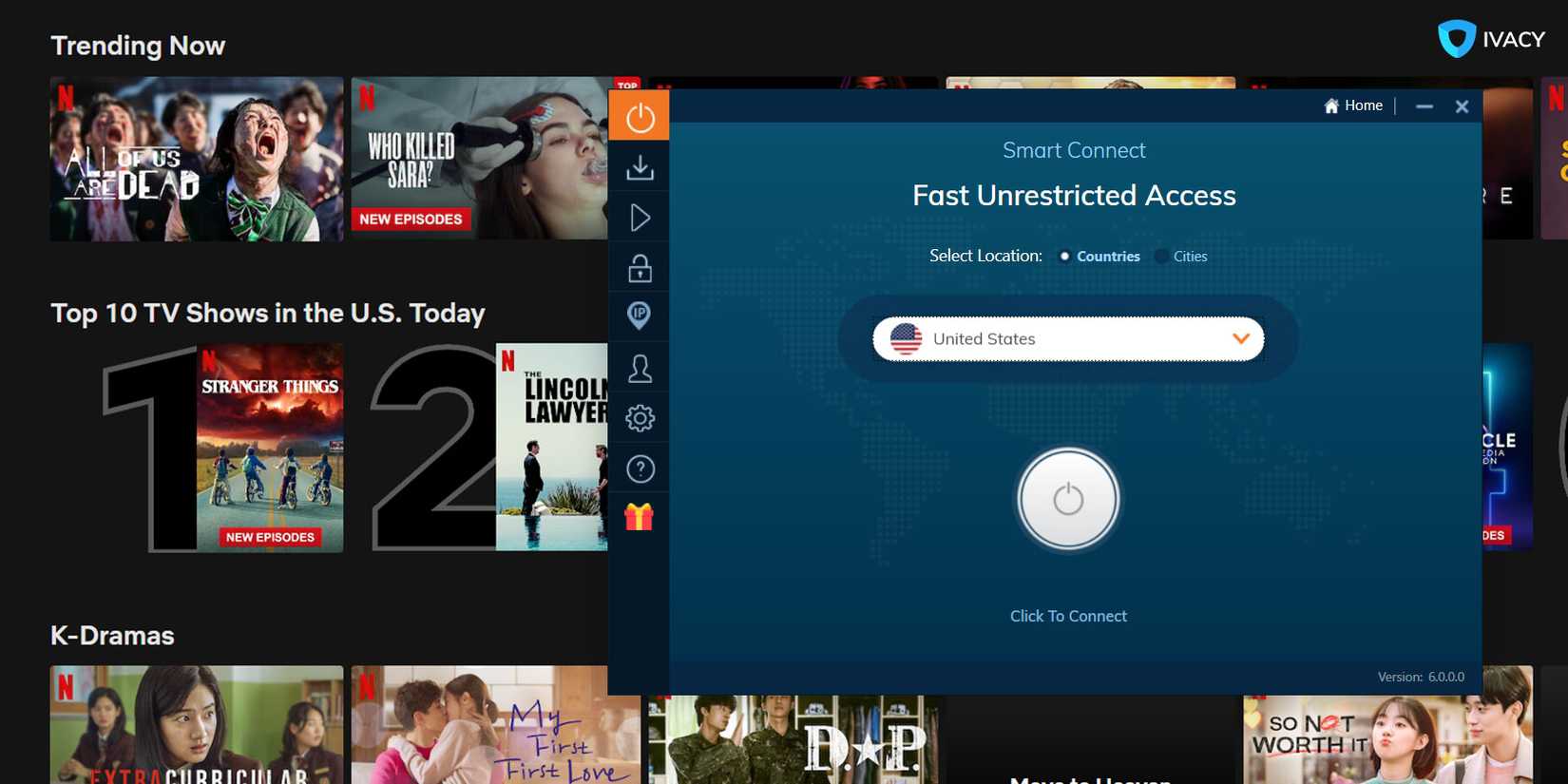1568x784 pixels.
Task: Click the Select Location label
Action: 985,256
